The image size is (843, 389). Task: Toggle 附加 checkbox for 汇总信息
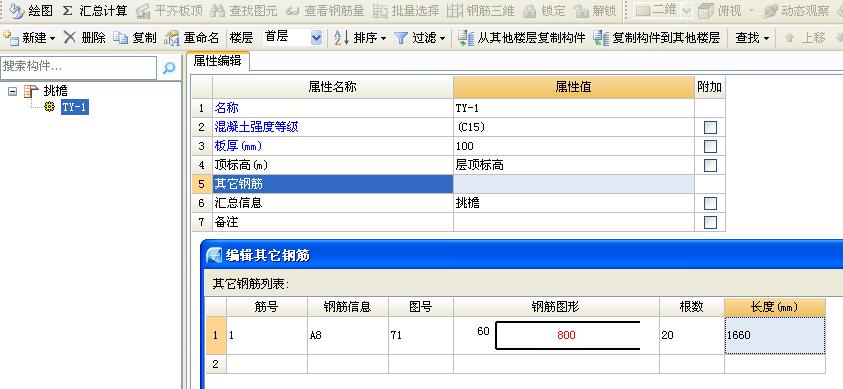[x=710, y=203]
